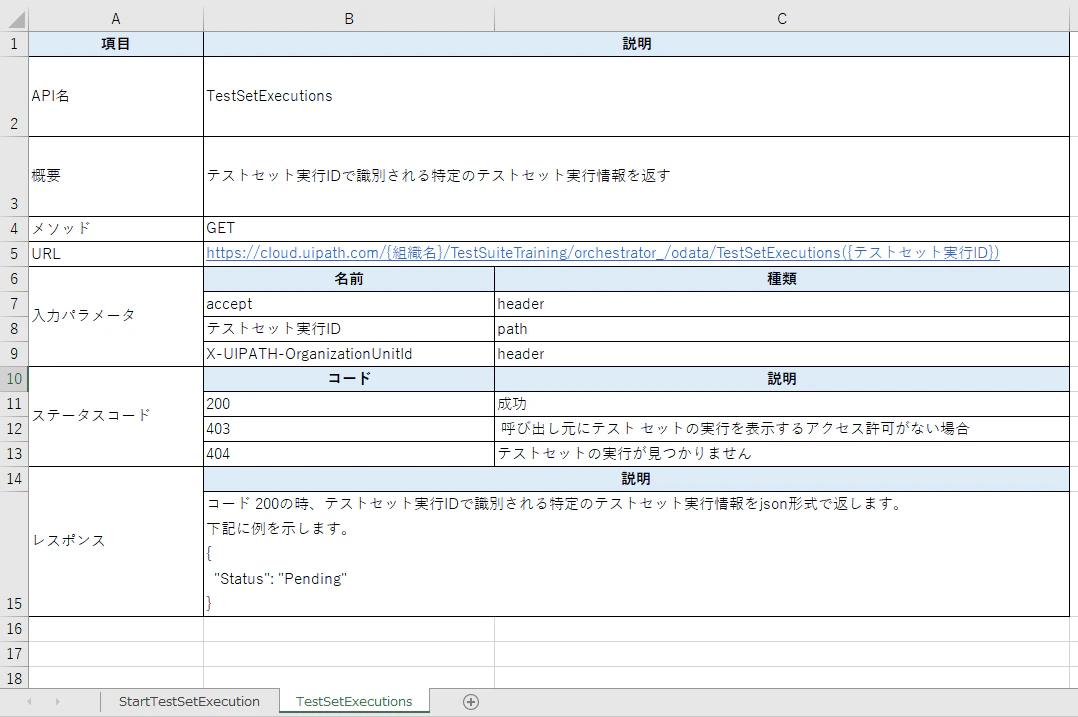Click the cell containing TestSetExecutions API name
Image resolution: width=1078 pixels, height=717 pixels.
(637, 96)
